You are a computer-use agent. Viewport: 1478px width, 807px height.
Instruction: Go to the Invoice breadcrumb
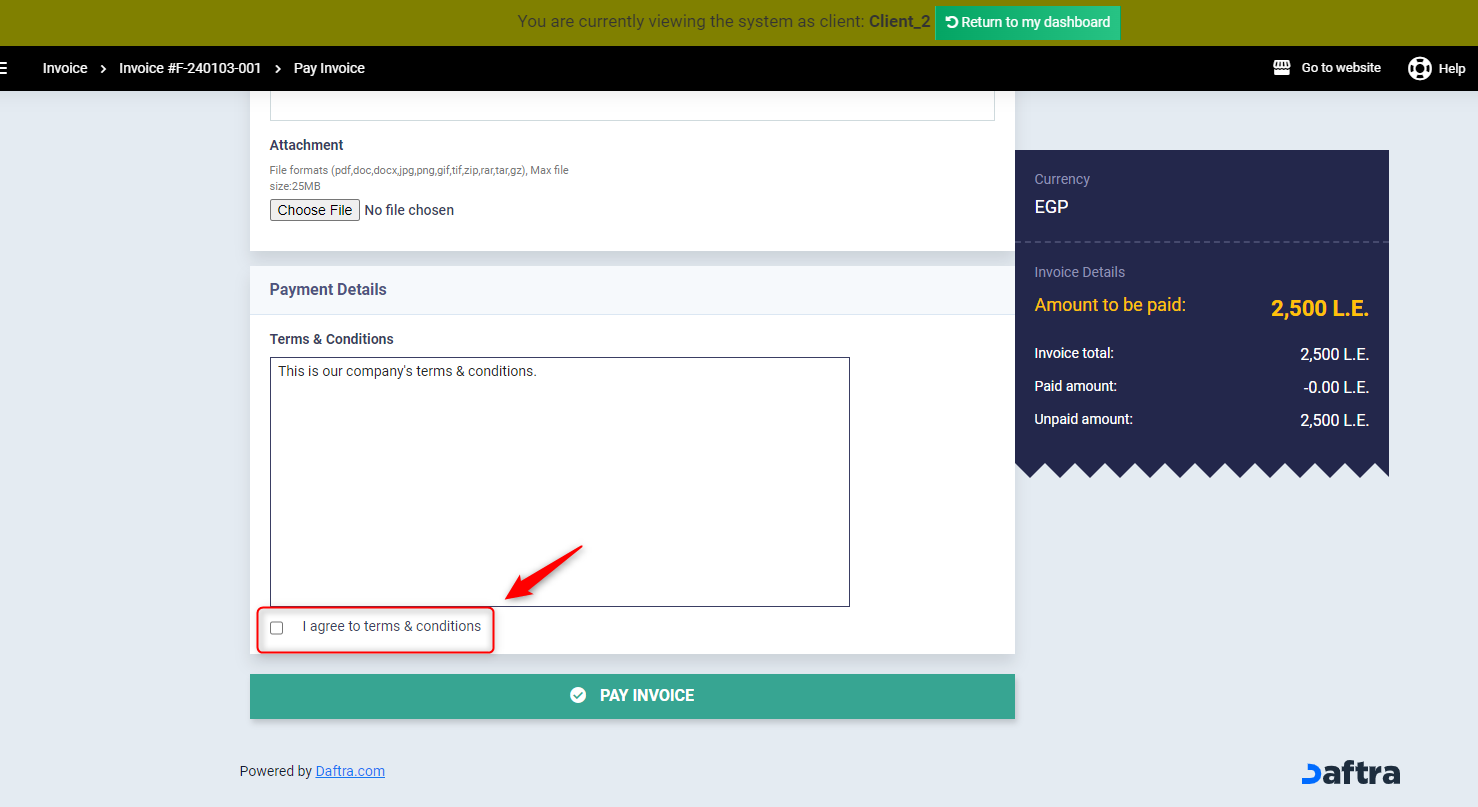[x=65, y=68]
